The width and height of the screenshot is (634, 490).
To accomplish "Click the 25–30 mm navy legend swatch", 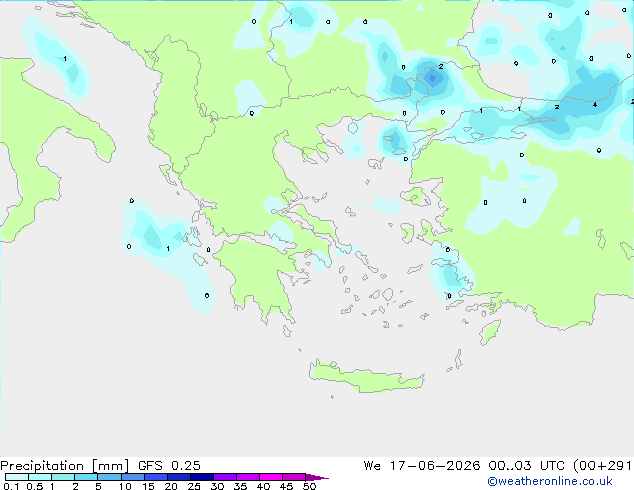I will [201, 477].
